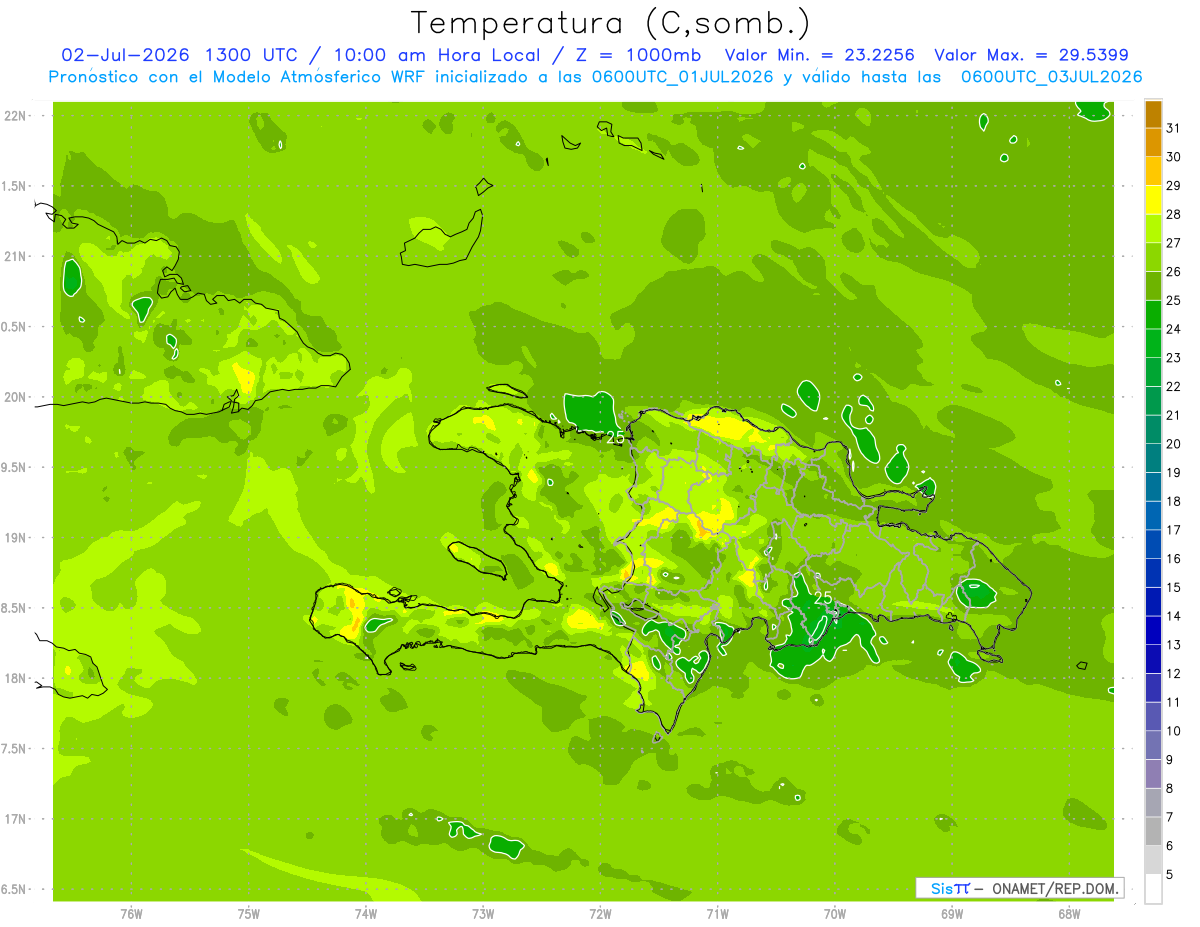
Task: Click the '31' value on the color scale
Action: point(1174,128)
